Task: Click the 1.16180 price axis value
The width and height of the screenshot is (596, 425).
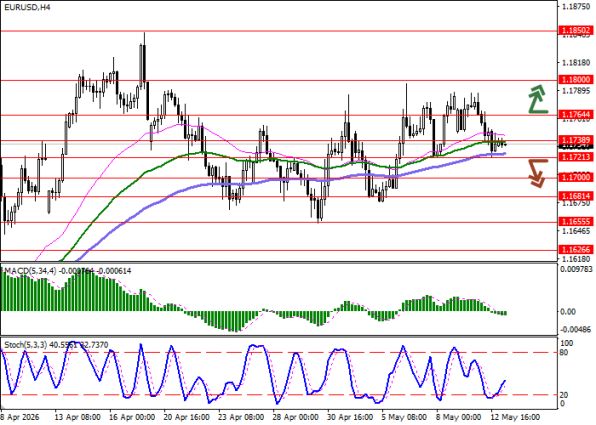Action: point(577,259)
